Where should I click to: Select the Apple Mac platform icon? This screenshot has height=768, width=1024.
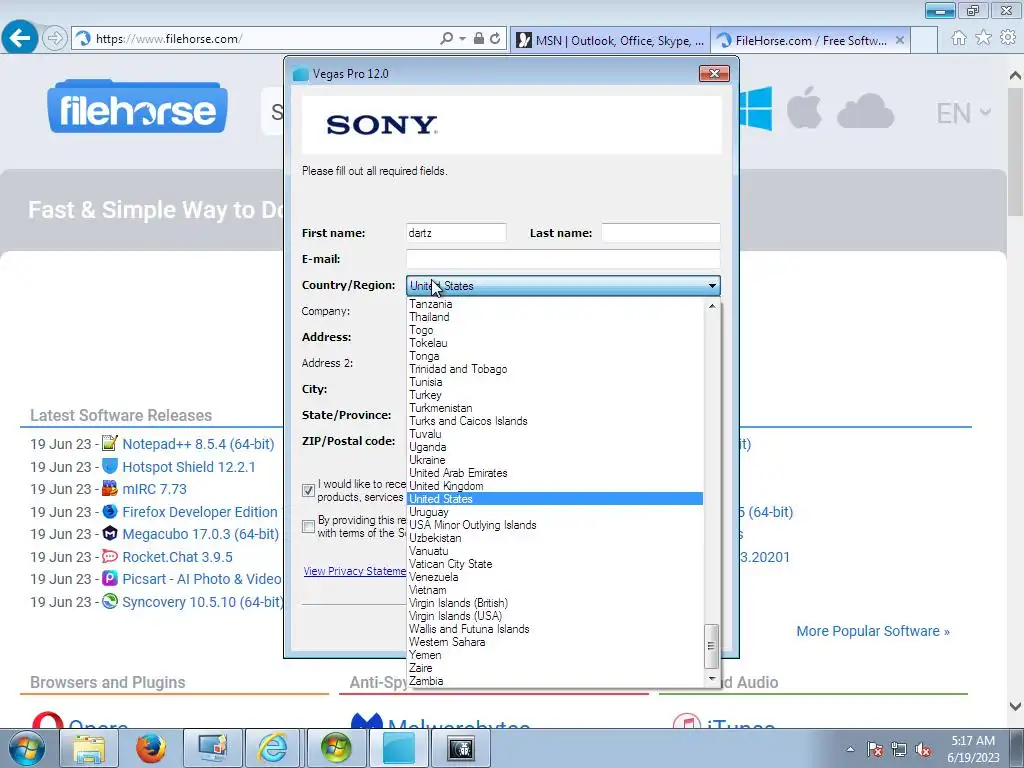804,108
